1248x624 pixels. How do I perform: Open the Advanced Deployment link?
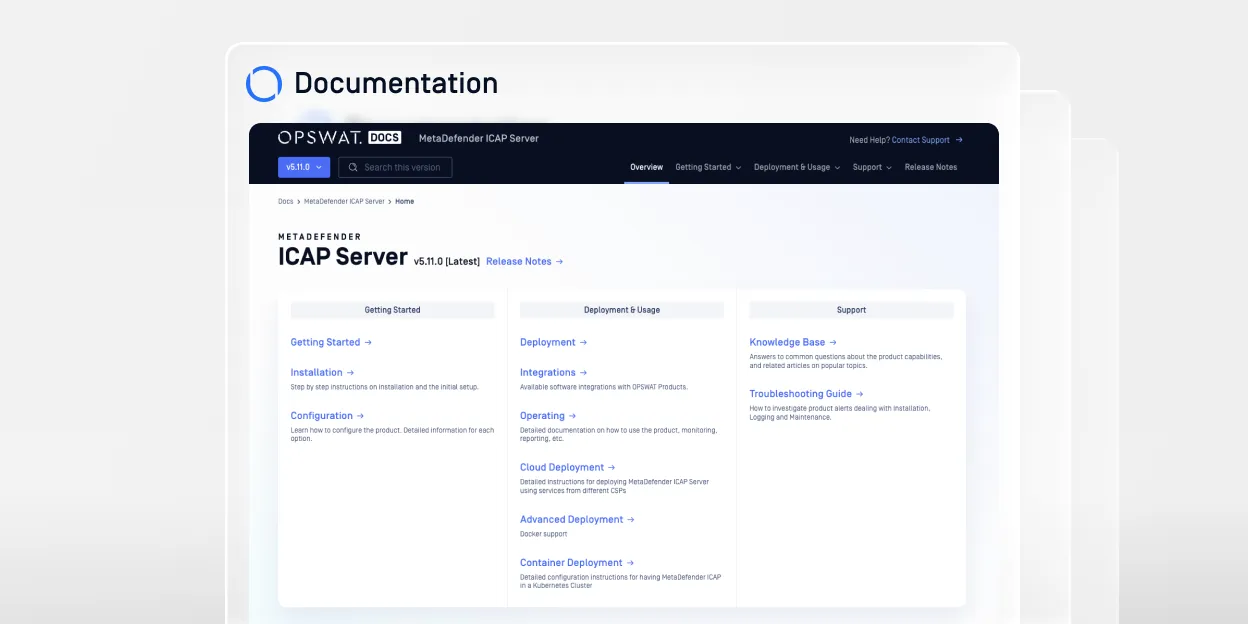click(577, 519)
